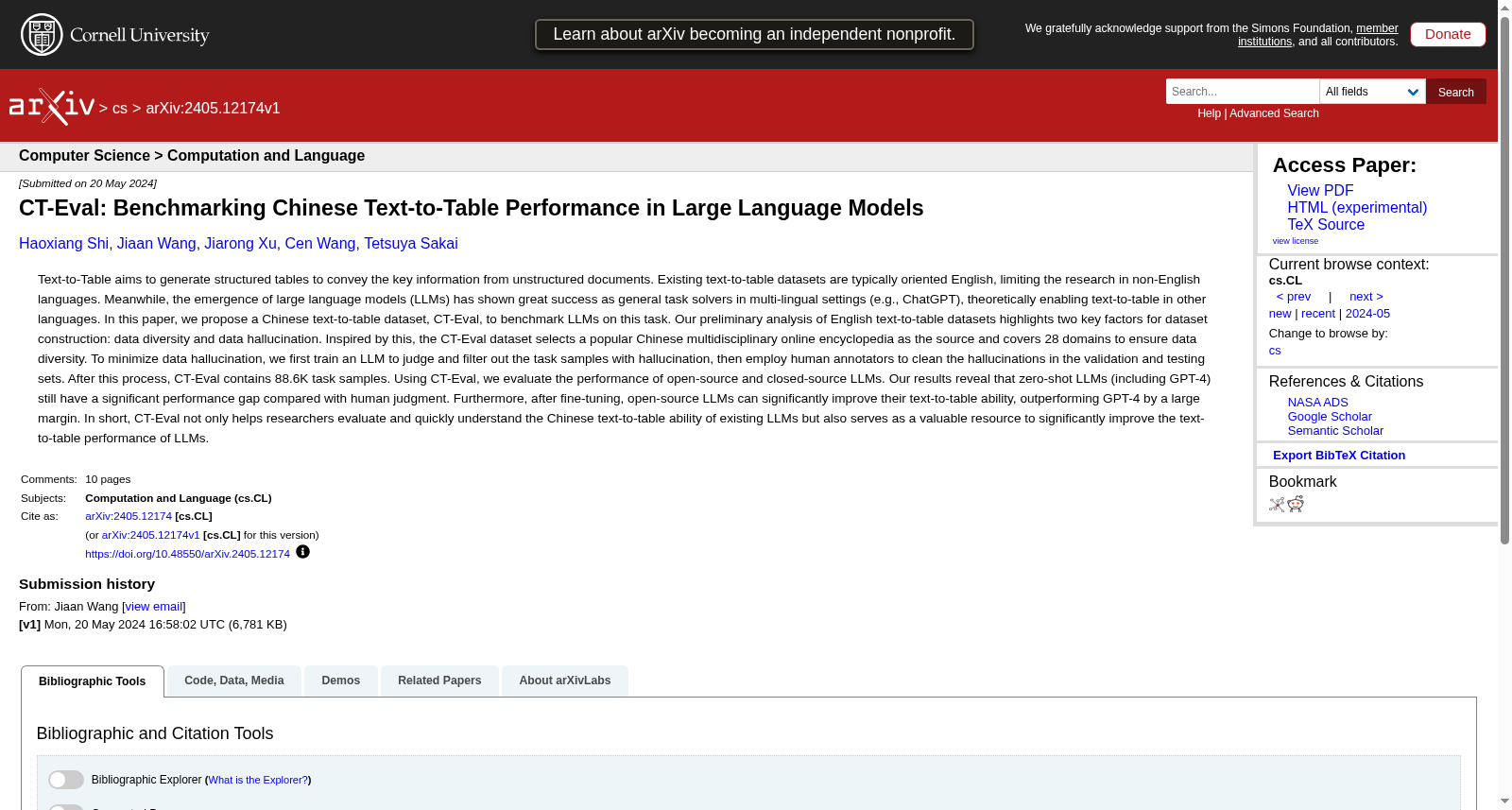Open the Semantic Scholar link
This screenshot has height=810, width=1512.
point(1335,431)
